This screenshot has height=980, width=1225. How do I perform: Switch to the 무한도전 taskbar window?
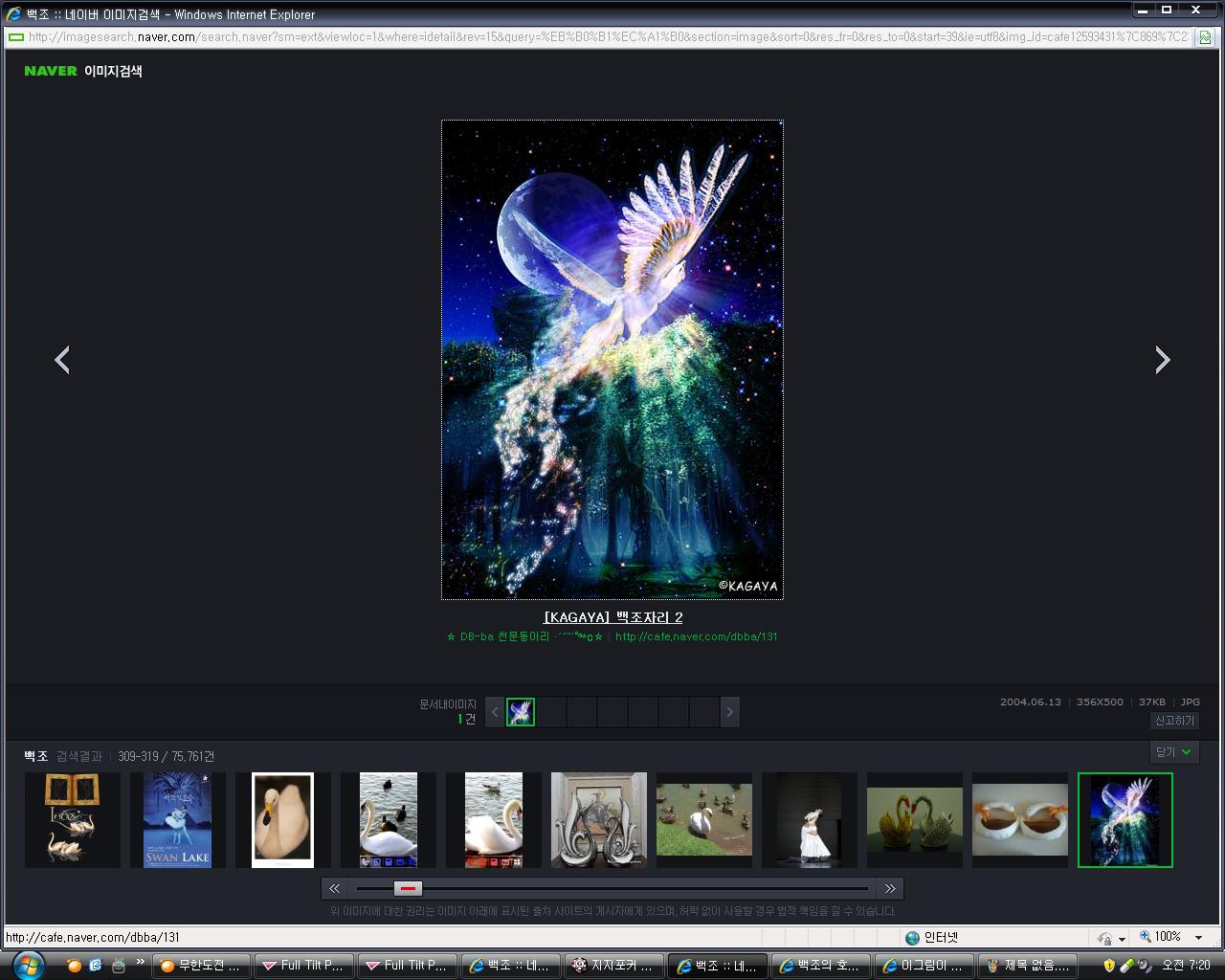202,966
